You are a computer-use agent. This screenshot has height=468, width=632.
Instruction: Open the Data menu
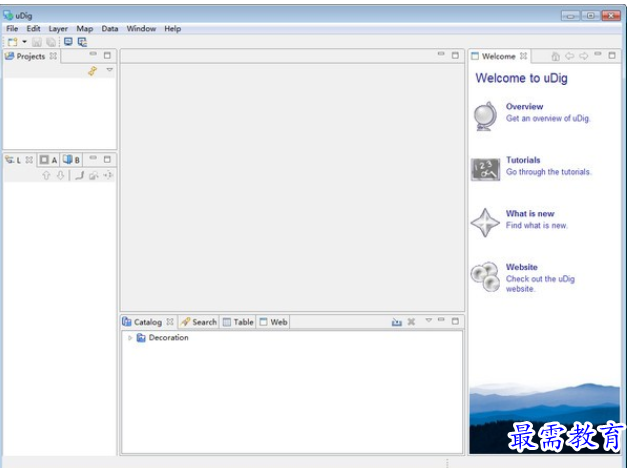(110, 29)
